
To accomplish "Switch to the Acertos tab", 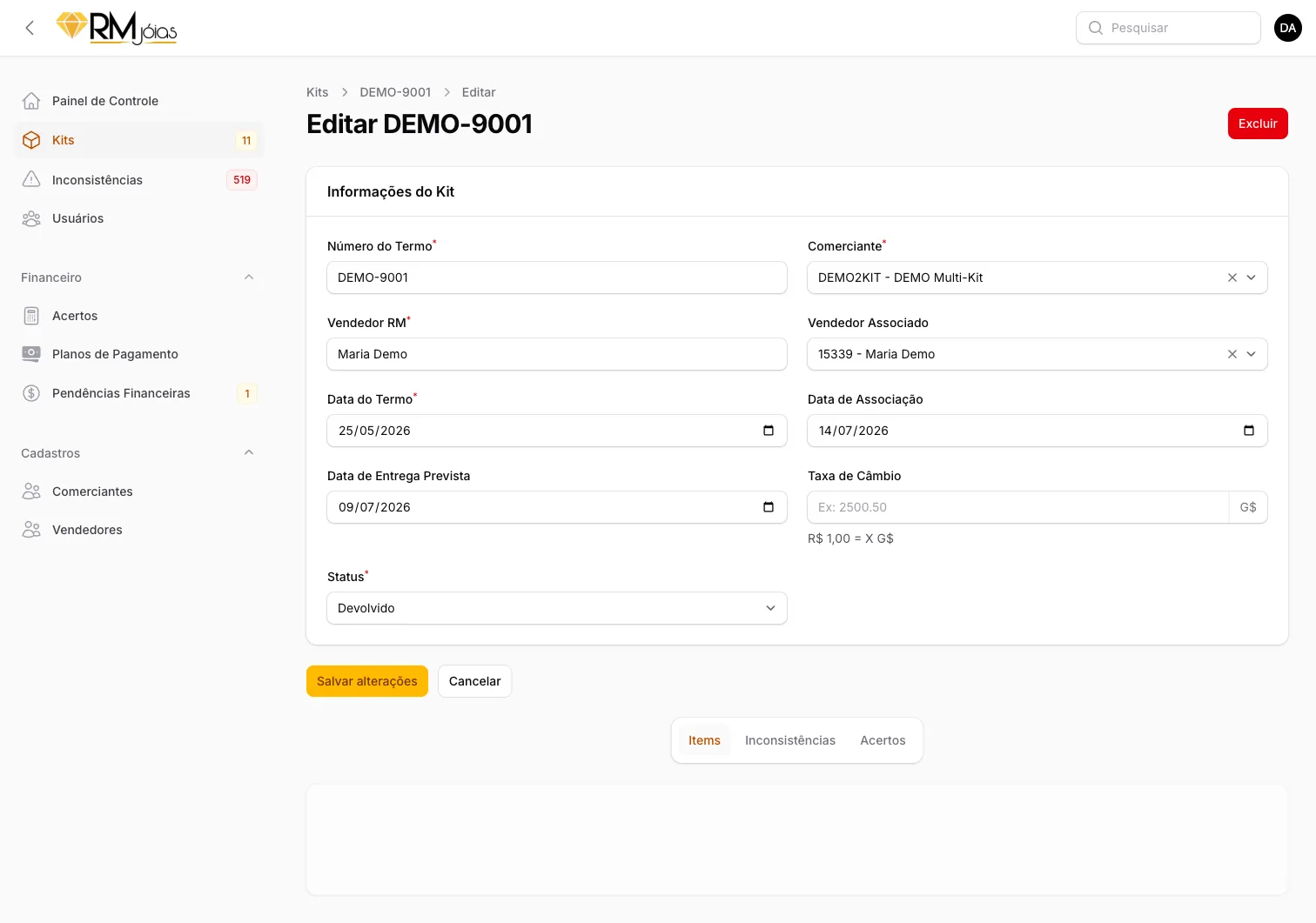I will 883,740.
